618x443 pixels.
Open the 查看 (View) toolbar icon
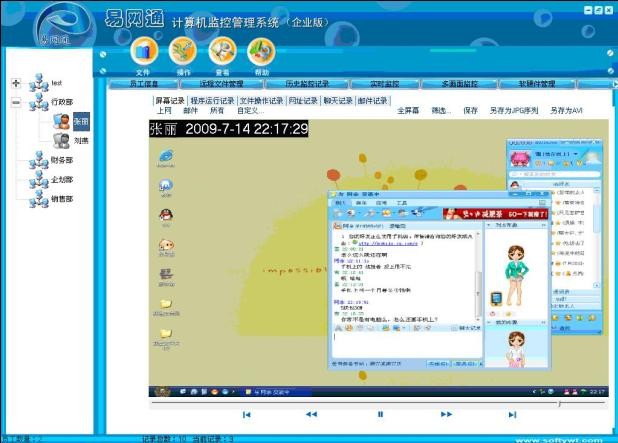click(x=222, y=50)
